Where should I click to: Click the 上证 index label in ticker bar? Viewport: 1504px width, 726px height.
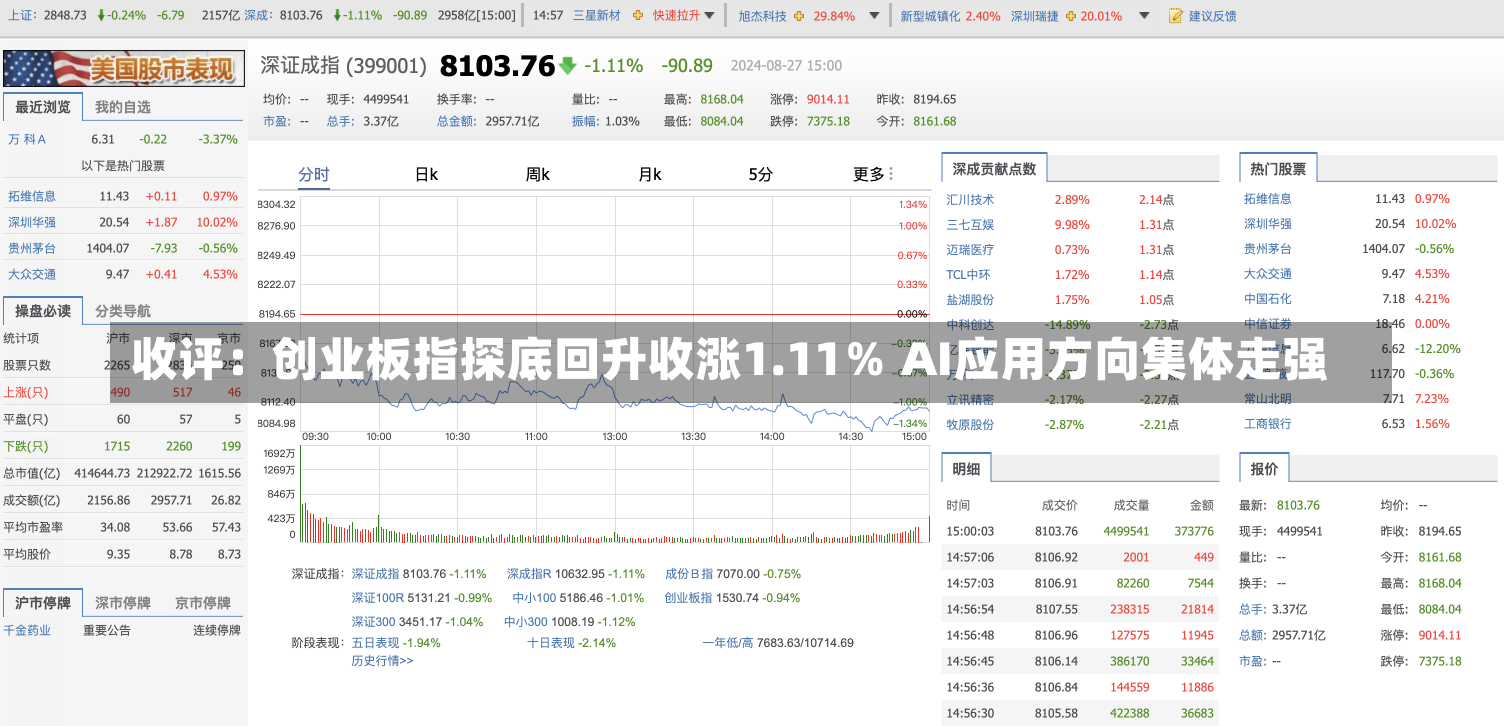pos(20,16)
